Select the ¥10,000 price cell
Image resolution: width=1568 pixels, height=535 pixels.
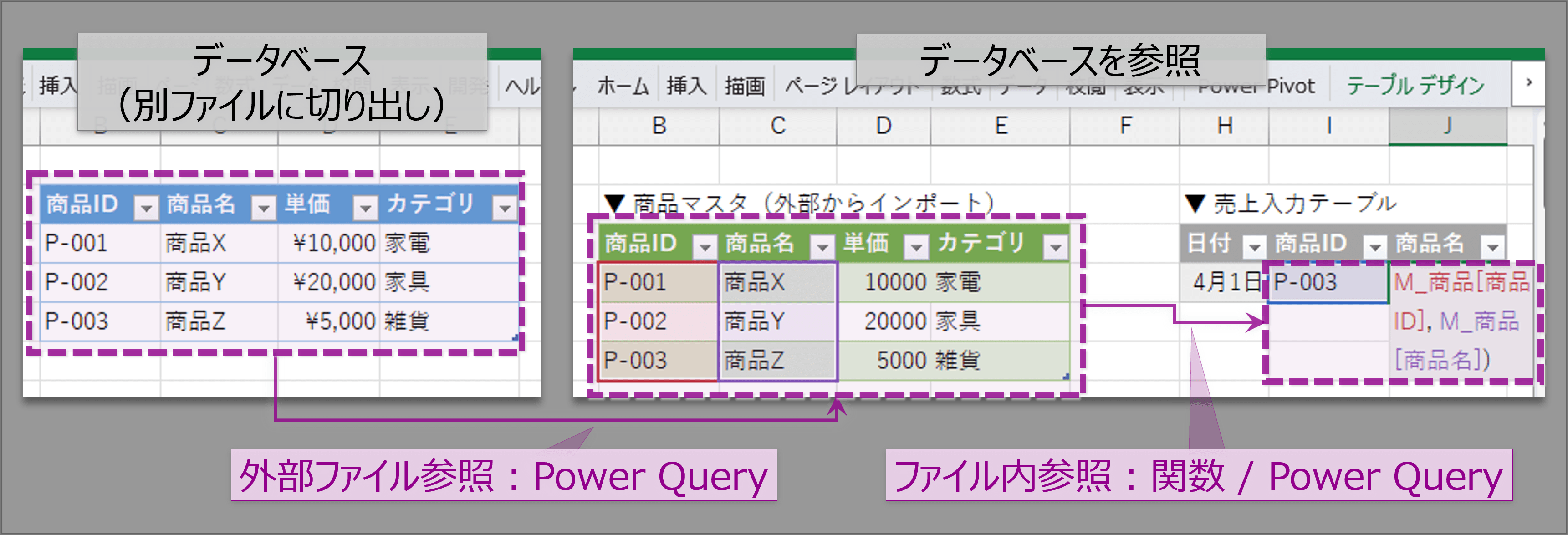pos(329,244)
